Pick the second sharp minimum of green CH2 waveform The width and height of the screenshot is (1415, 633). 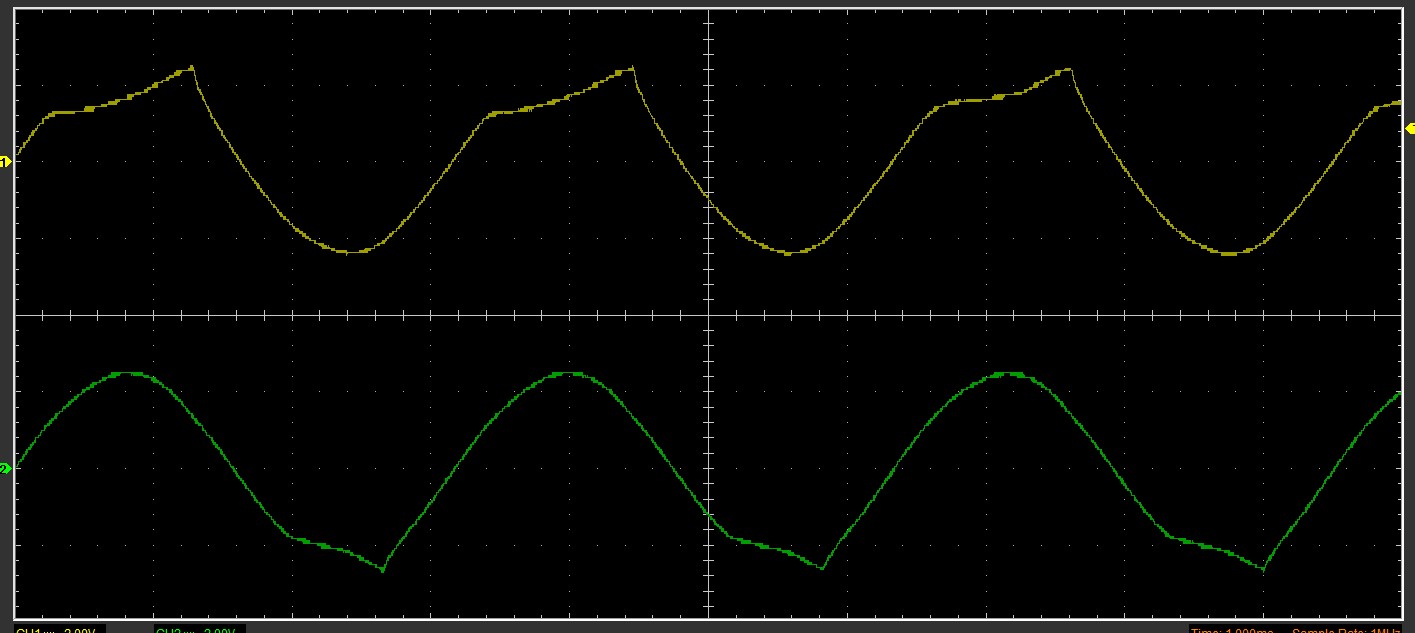pos(822,568)
